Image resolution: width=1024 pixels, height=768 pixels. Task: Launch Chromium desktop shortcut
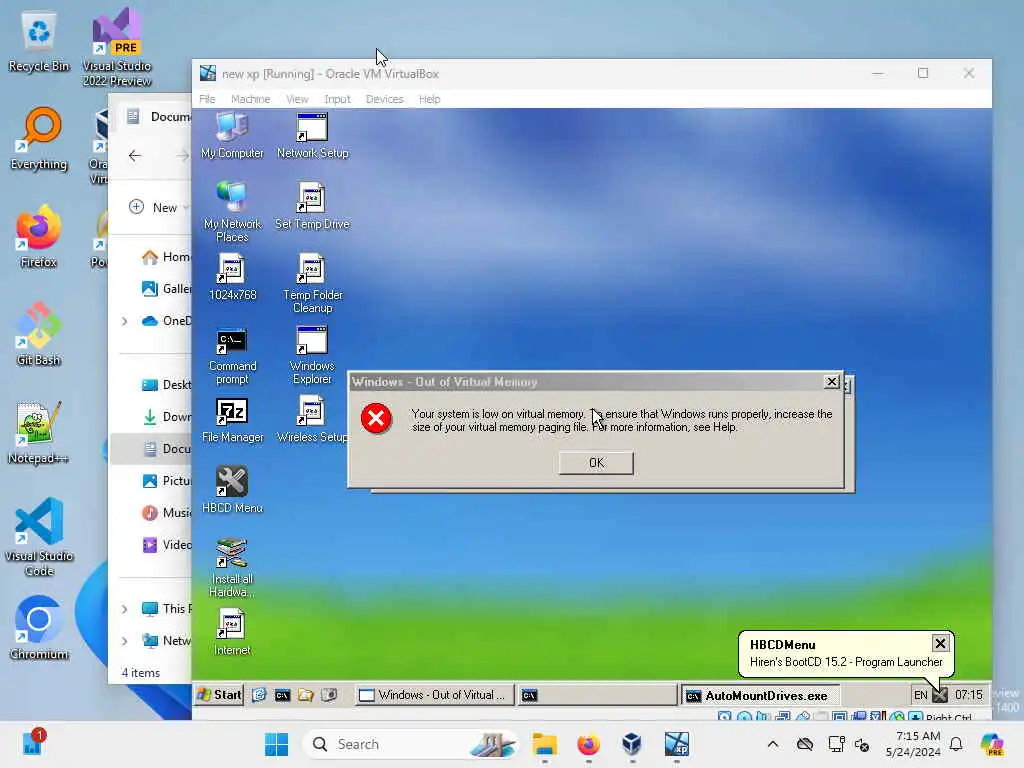[39, 628]
